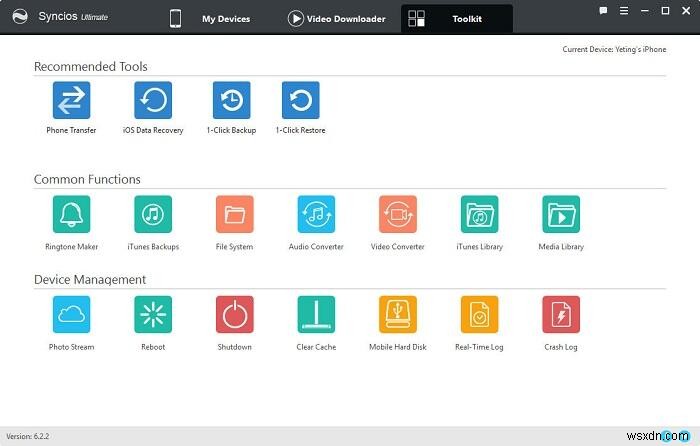Open the hamburger menu in title bar
Image resolution: width=700 pixels, height=446 pixels.
coord(624,11)
